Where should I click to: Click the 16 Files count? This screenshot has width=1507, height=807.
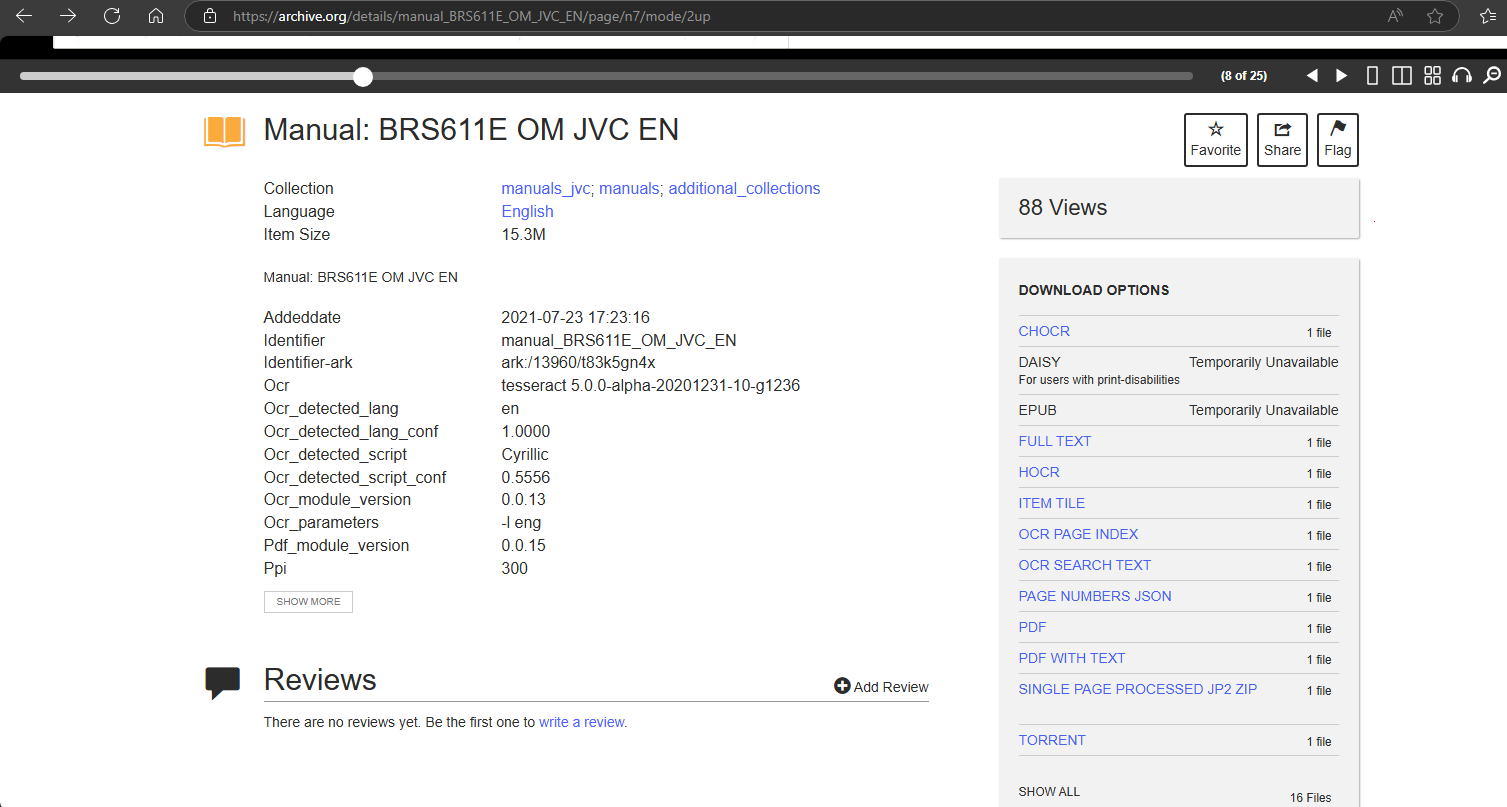click(x=1310, y=798)
